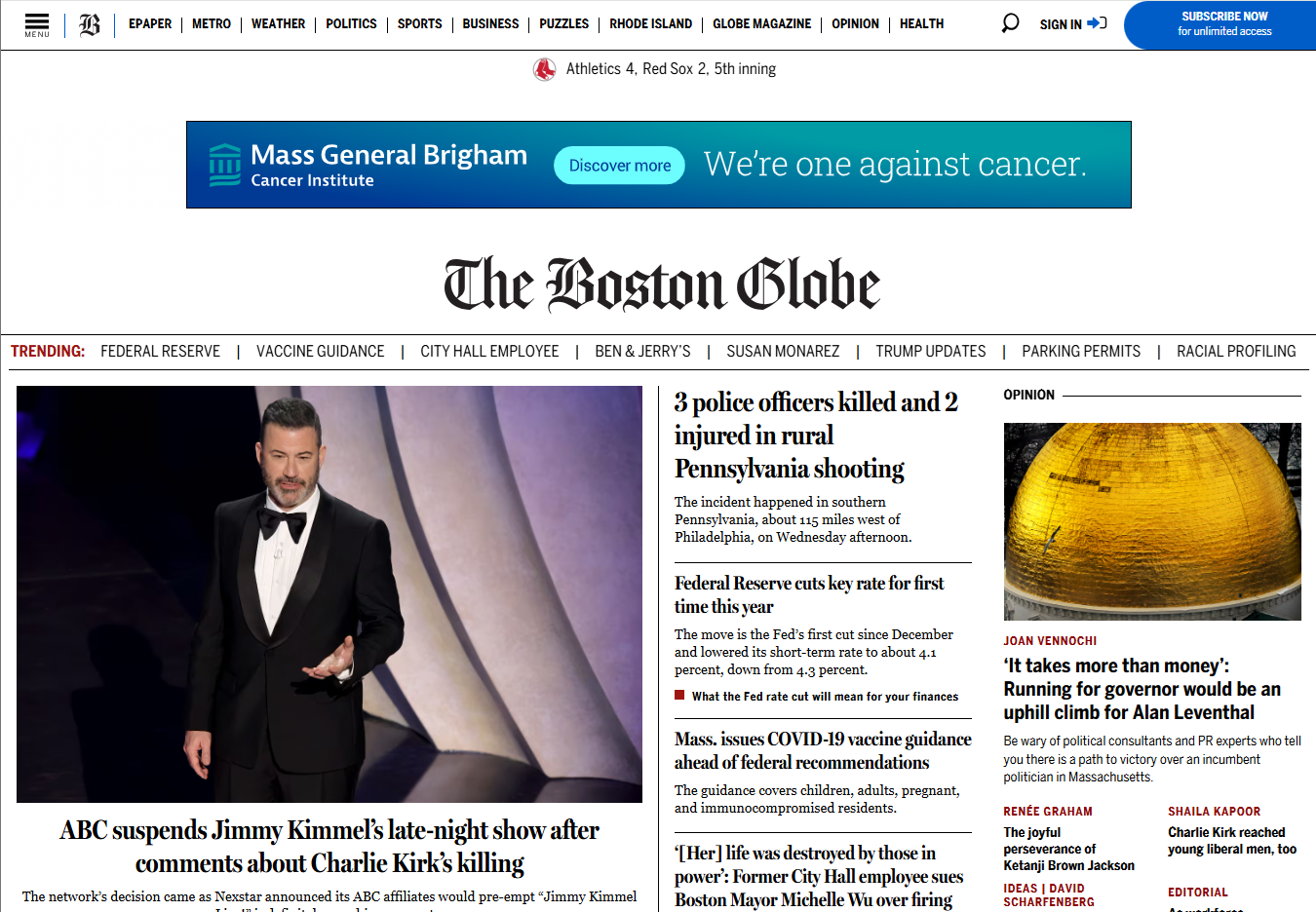Click the golden dome opinion image
The width and height of the screenshot is (1316, 912).
[x=1152, y=521]
